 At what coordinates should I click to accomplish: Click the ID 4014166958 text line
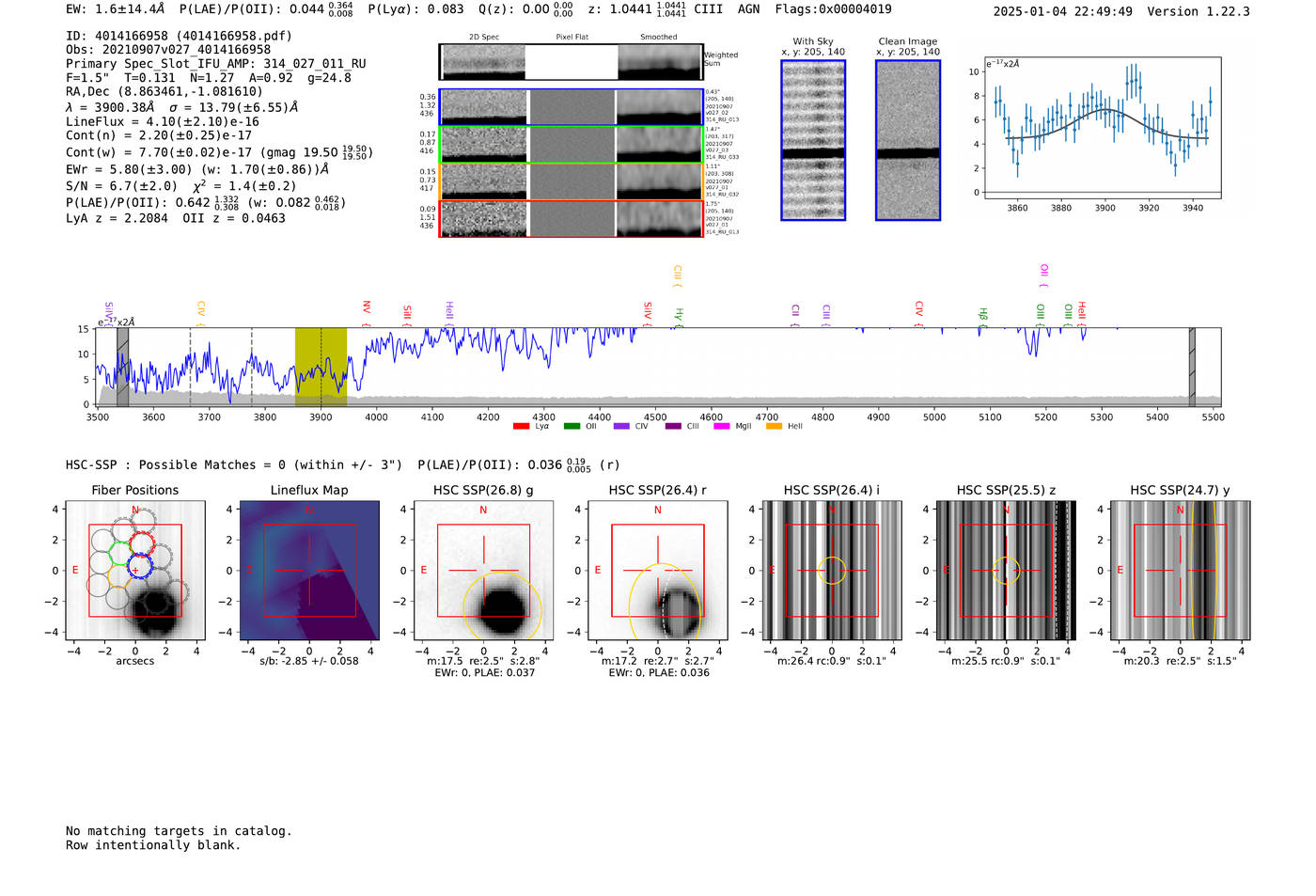click(179, 36)
